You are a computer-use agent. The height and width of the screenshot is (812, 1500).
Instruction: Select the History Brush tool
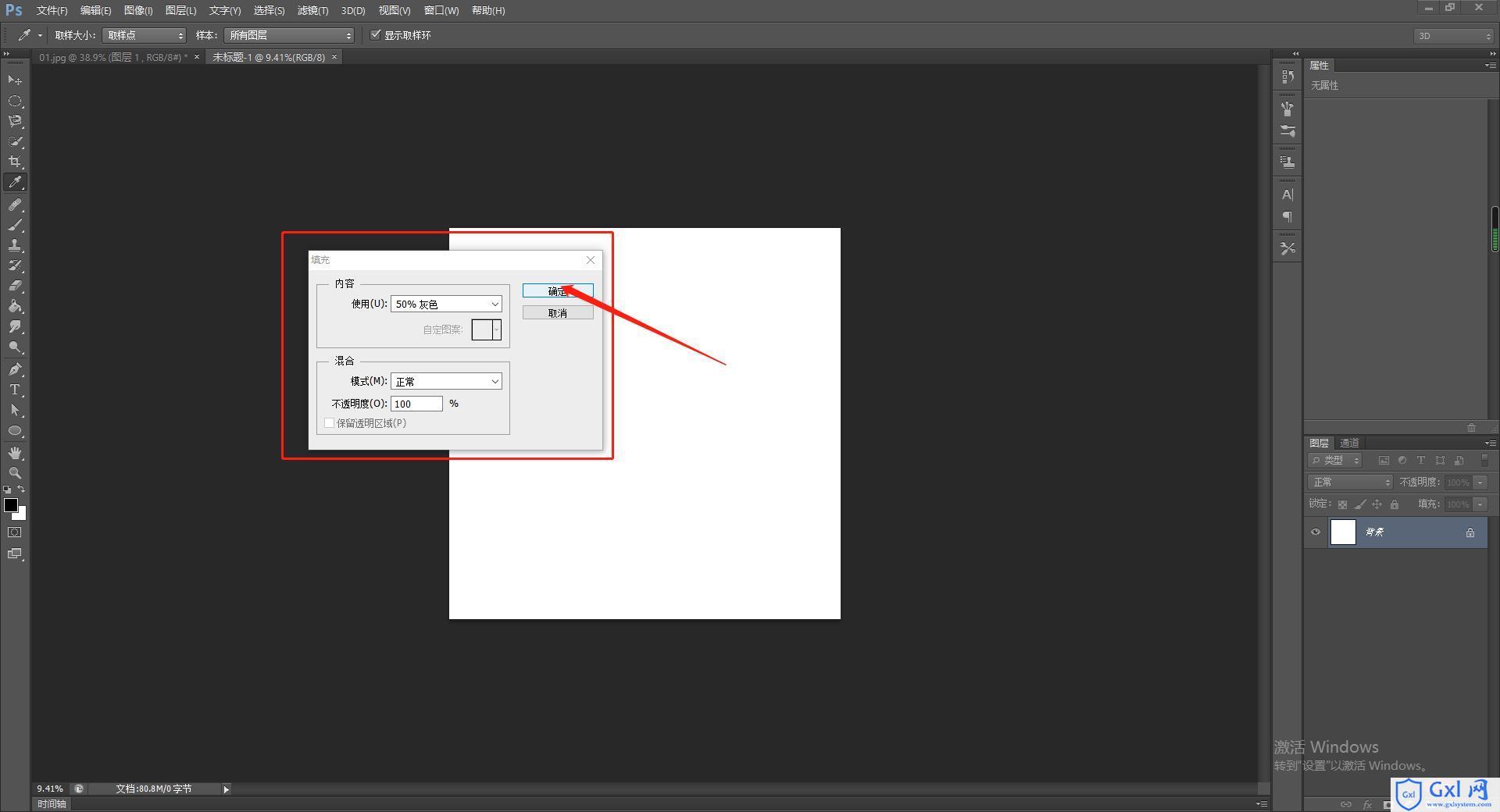[x=15, y=265]
